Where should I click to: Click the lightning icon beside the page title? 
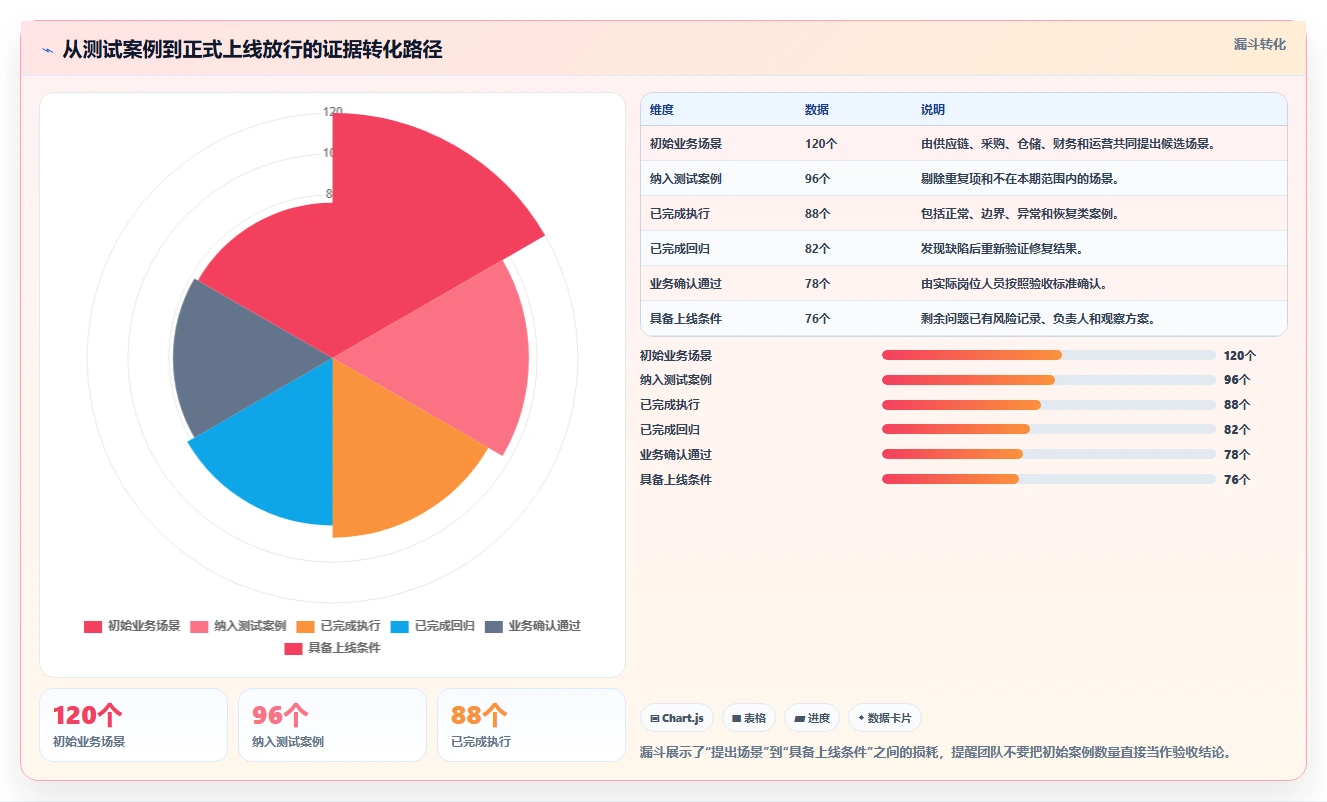47,50
